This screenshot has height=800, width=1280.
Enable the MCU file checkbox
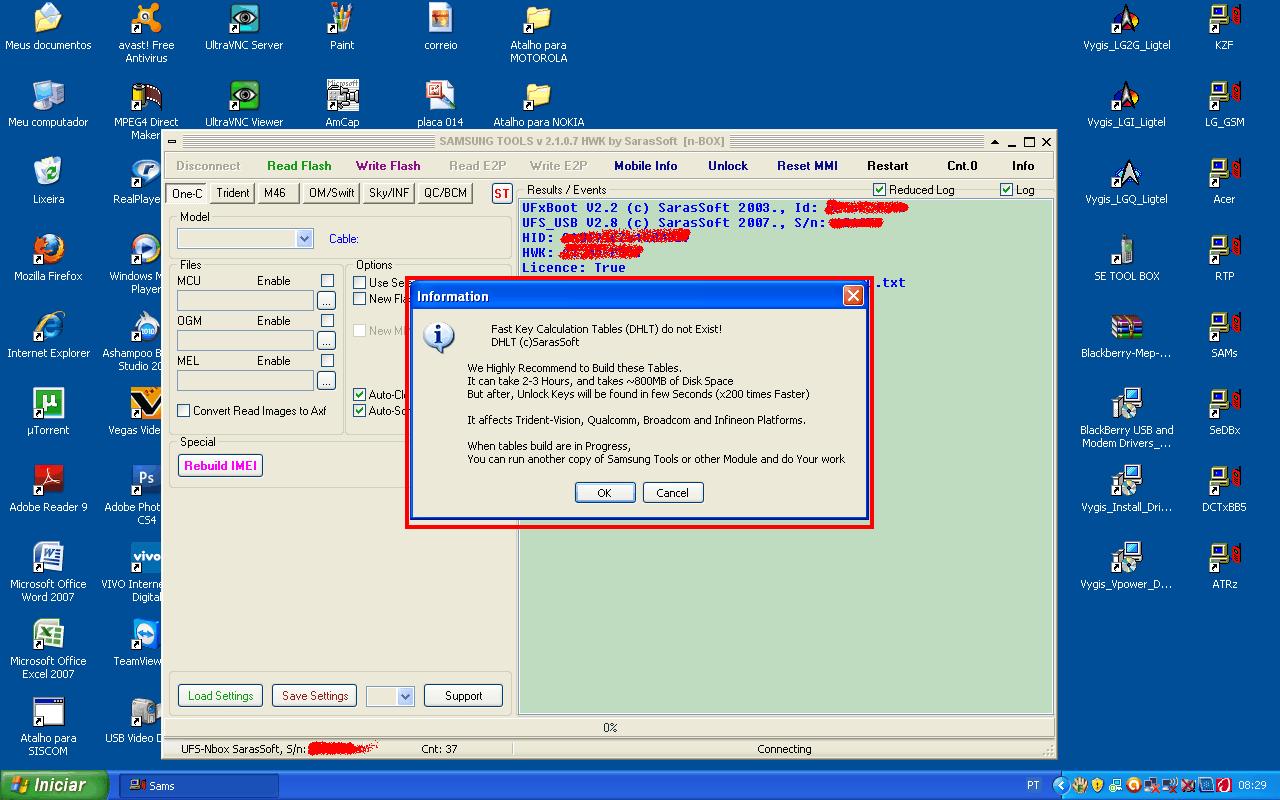pos(327,281)
